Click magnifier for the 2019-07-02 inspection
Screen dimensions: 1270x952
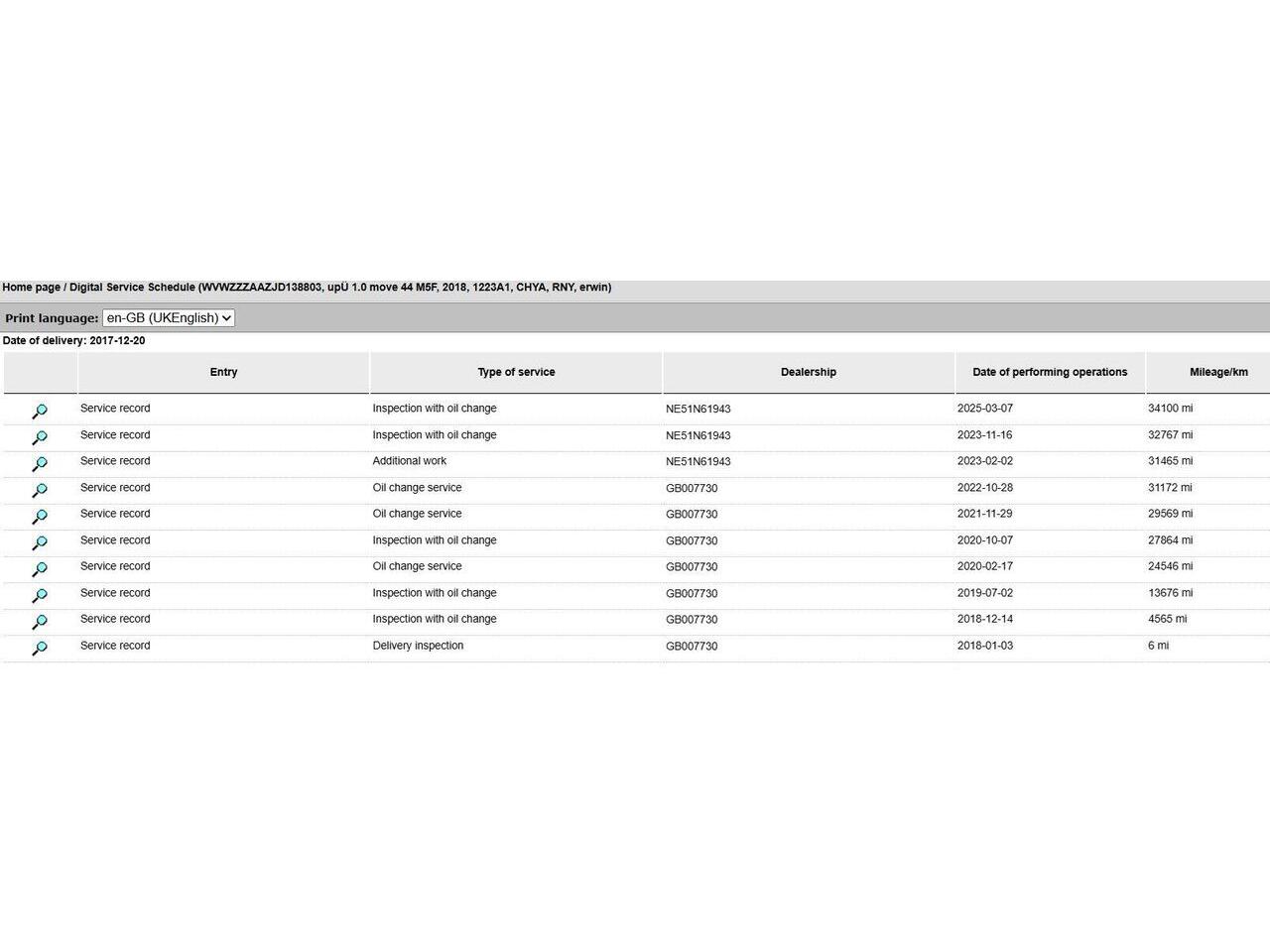40,595
